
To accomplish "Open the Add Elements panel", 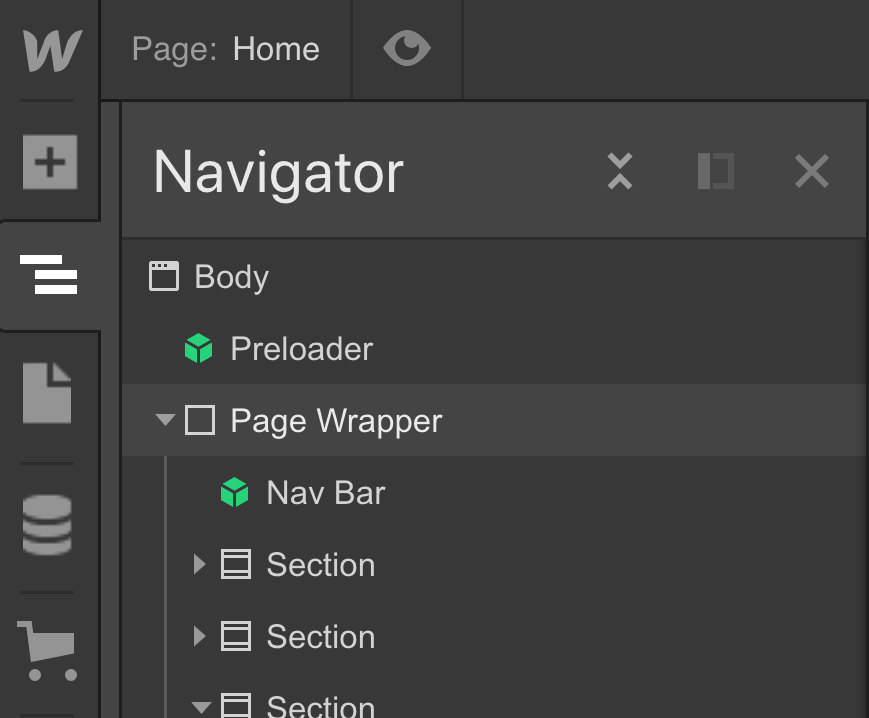I will [x=50, y=162].
